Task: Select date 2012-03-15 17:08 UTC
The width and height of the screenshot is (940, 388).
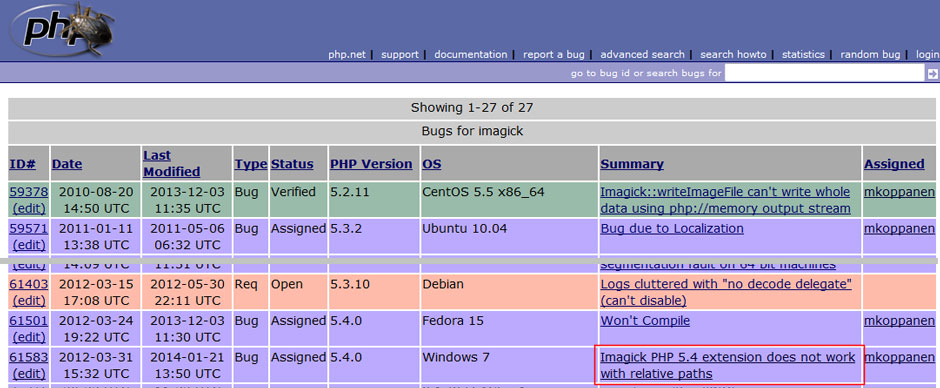Action: 95,292
